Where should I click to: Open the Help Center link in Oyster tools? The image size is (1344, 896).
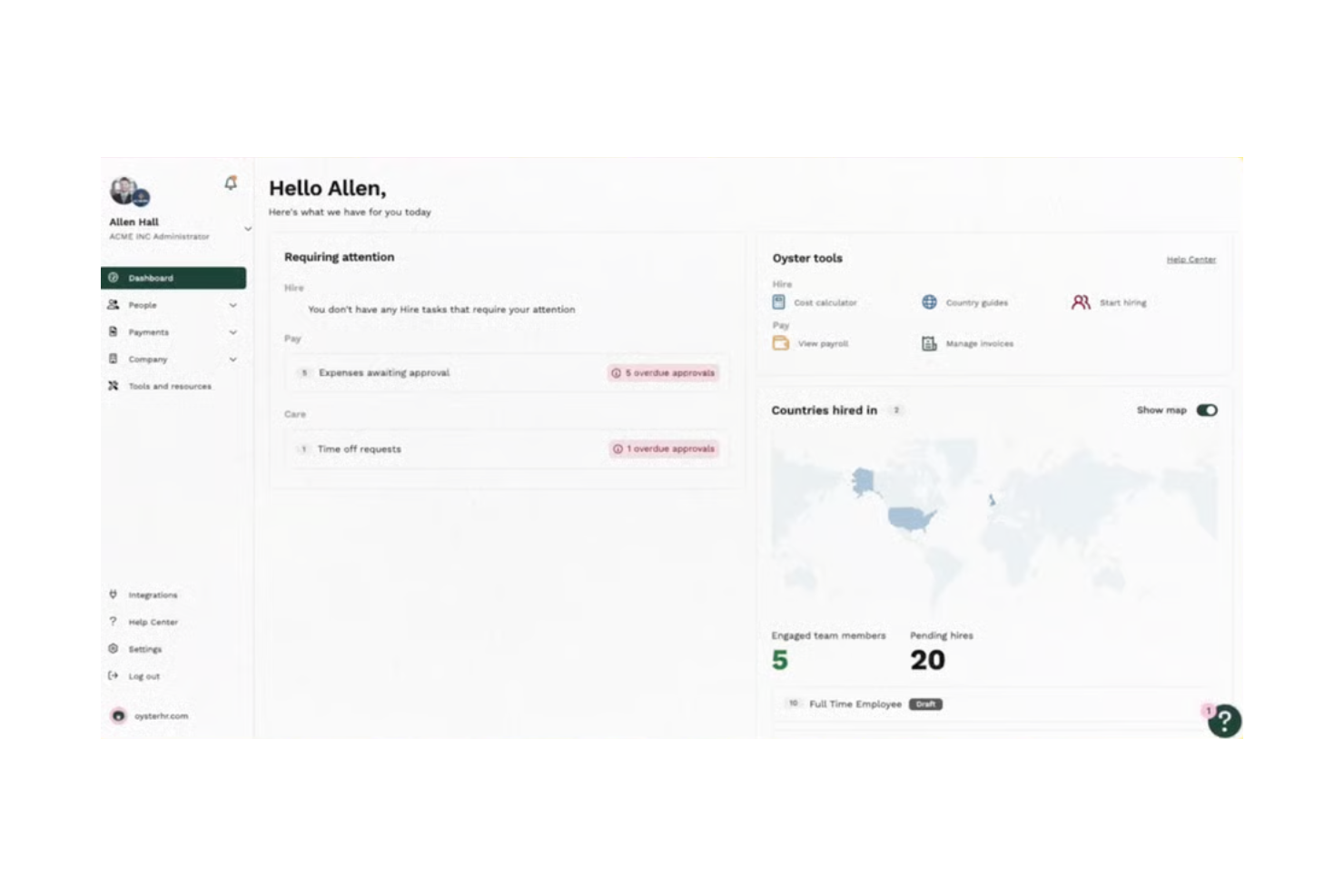tap(1191, 260)
